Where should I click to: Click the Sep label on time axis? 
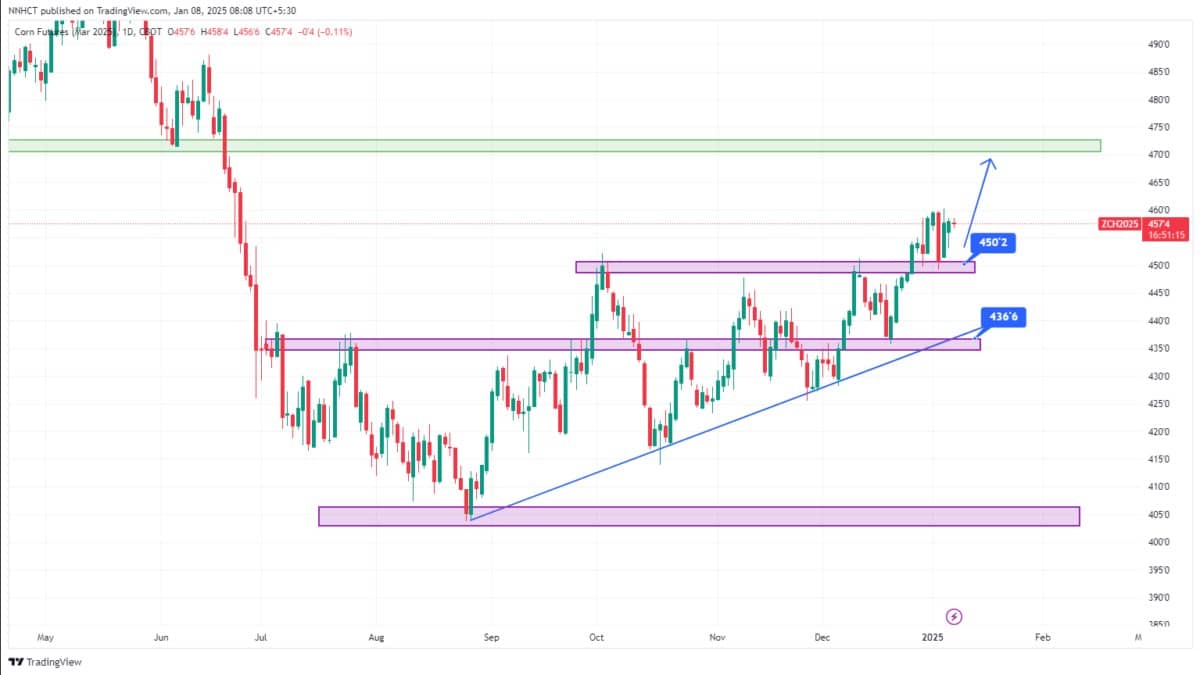point(491,636)
